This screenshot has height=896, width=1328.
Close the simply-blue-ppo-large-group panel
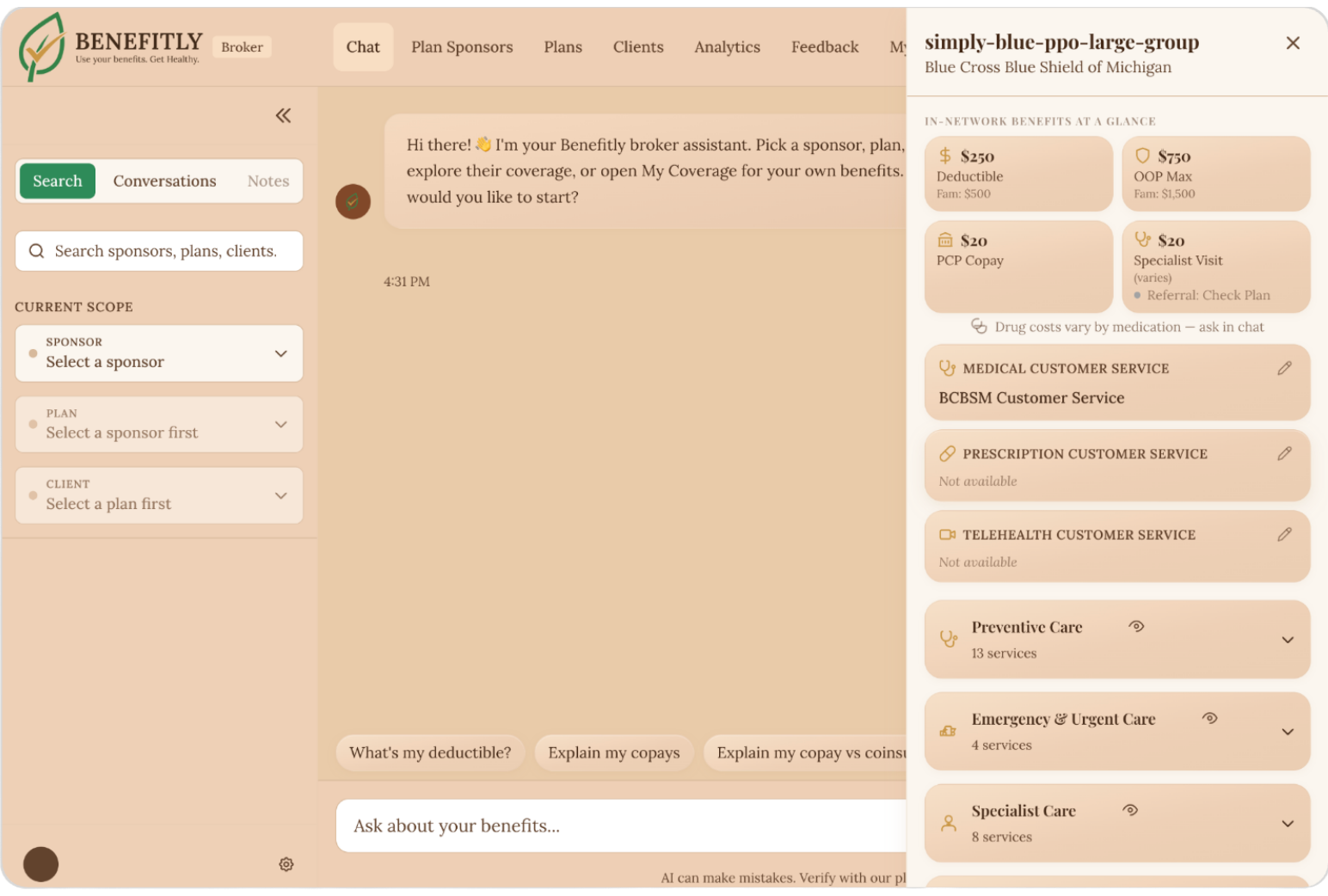(x=1293, y=43)
